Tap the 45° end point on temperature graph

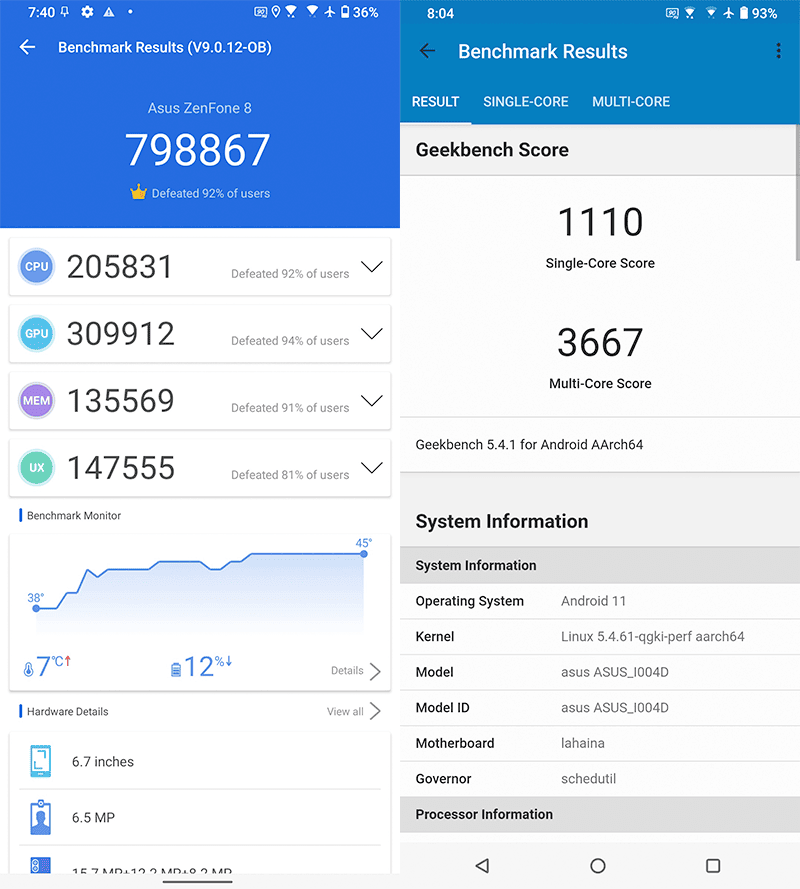coord(363,554)
